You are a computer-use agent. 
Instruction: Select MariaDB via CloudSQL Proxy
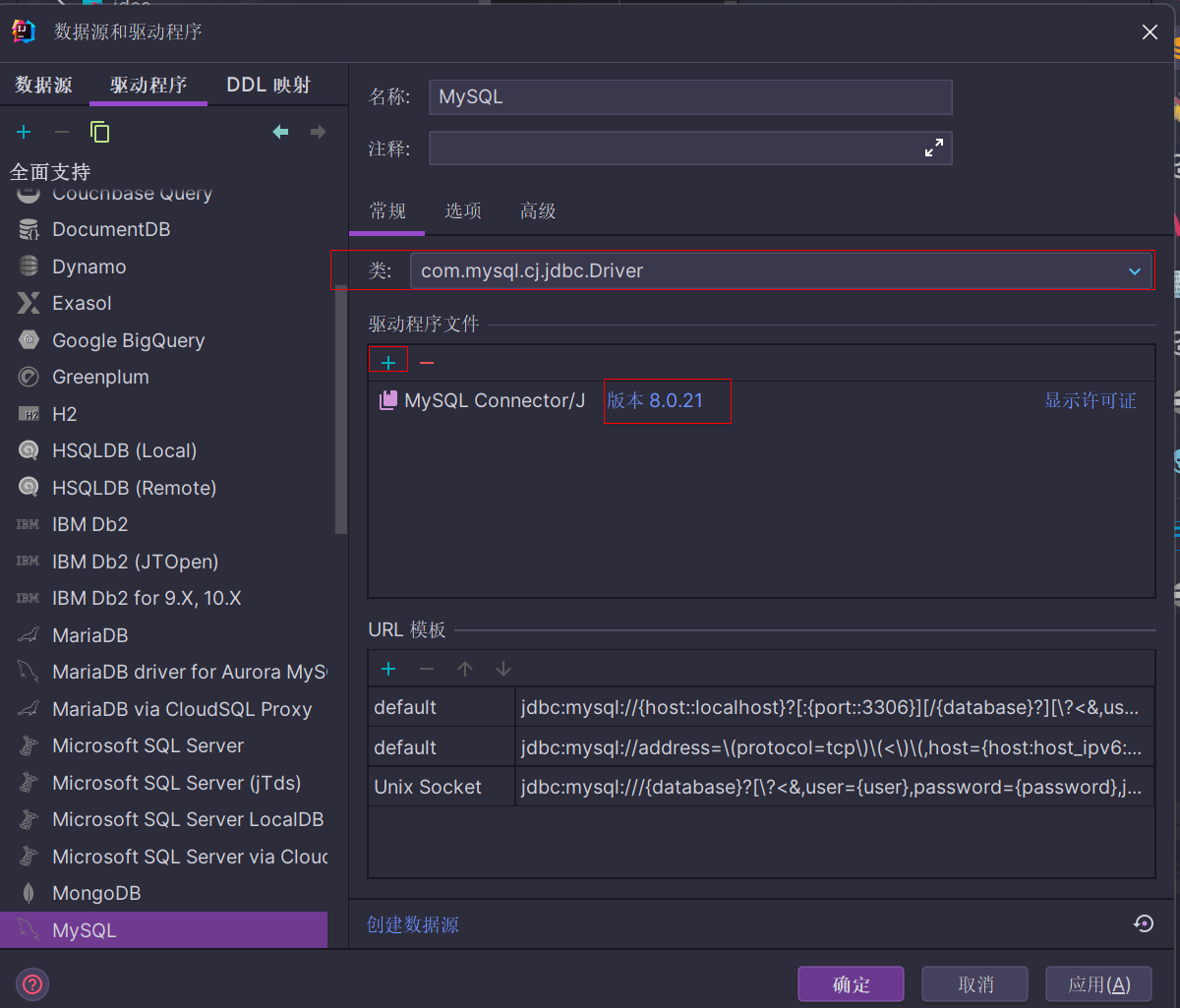pyautogui.click(x=163, y=709)
